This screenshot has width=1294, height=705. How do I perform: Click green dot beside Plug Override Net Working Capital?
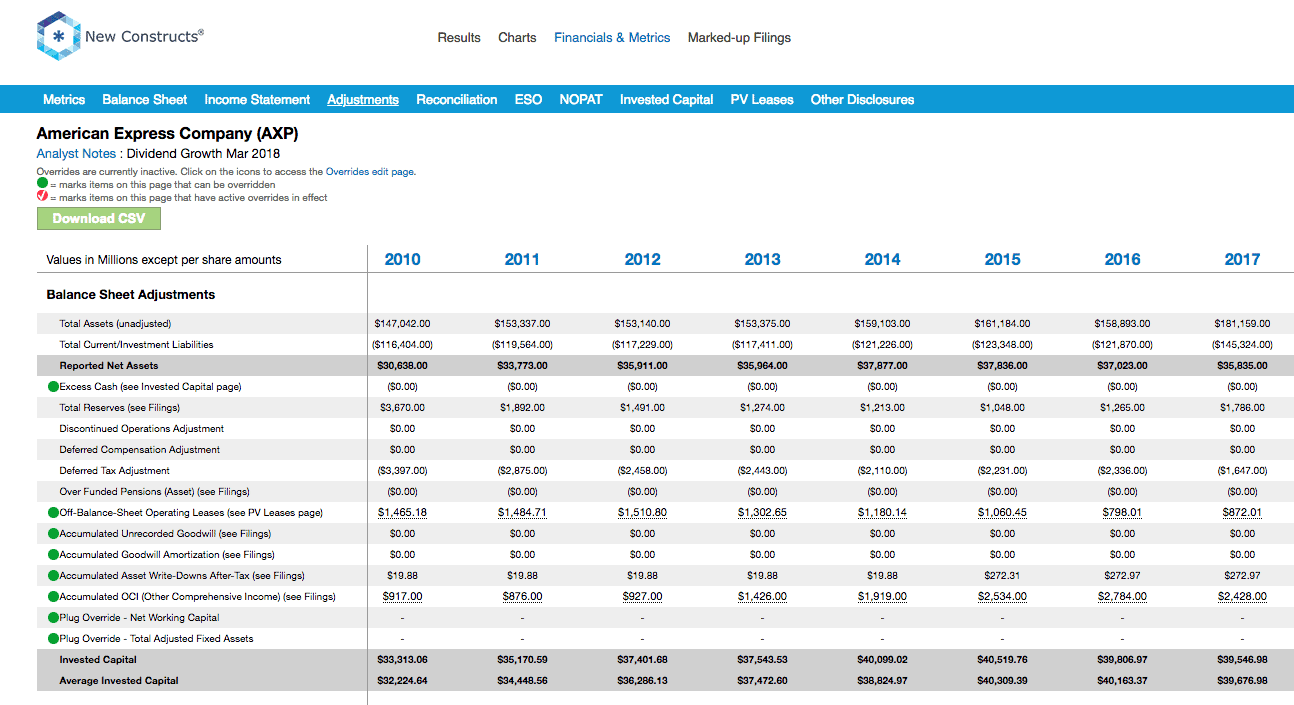click(53, 618)
